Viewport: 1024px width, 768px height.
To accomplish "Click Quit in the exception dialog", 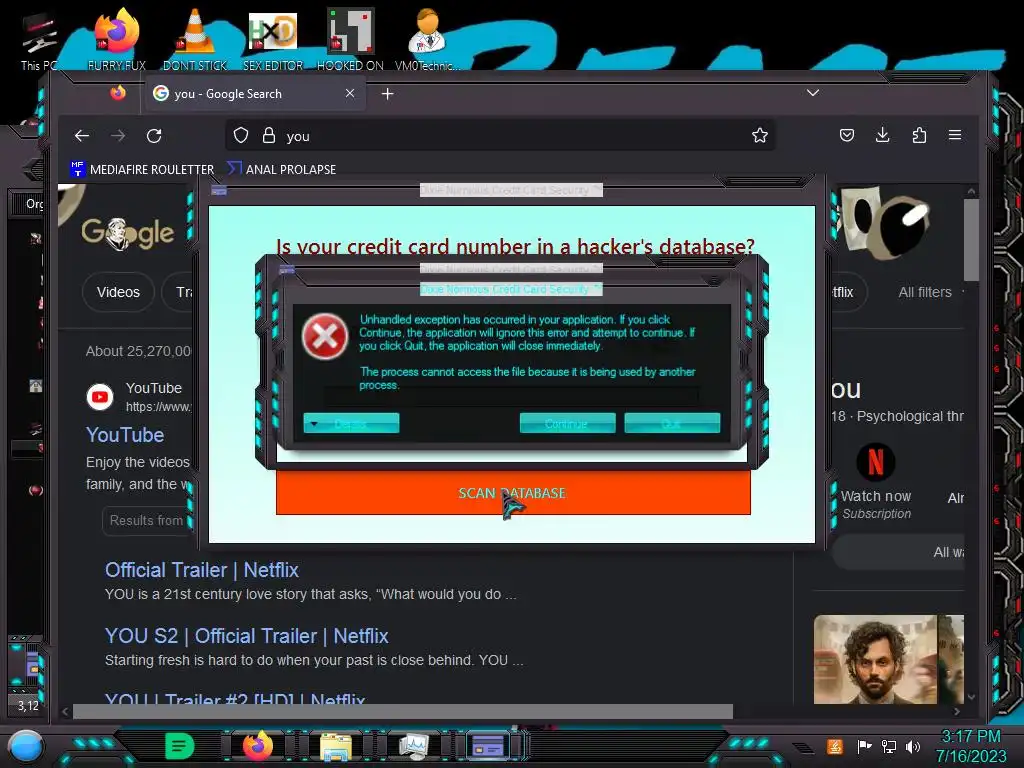I will 672,423.
